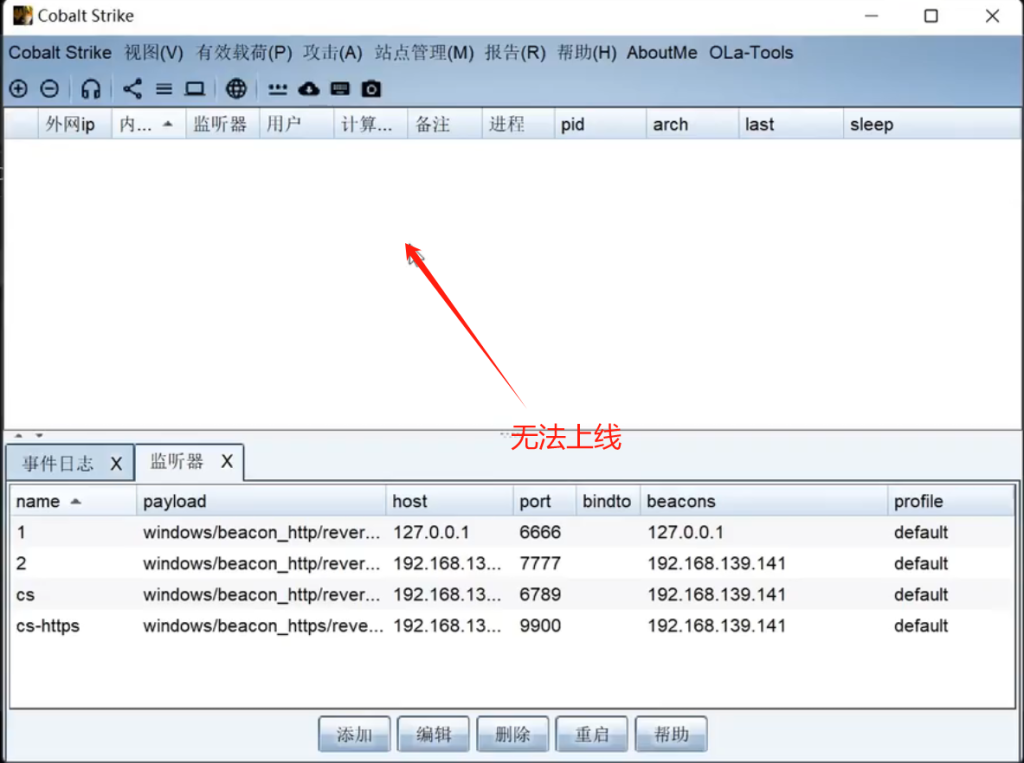
Task: Toggle sort on 内... column header
Action: 149,124
